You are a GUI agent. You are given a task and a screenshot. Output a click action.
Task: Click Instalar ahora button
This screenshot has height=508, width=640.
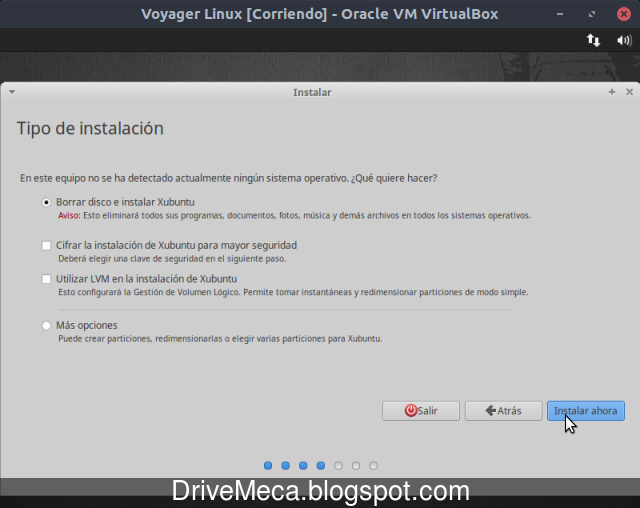click(586, 410)
